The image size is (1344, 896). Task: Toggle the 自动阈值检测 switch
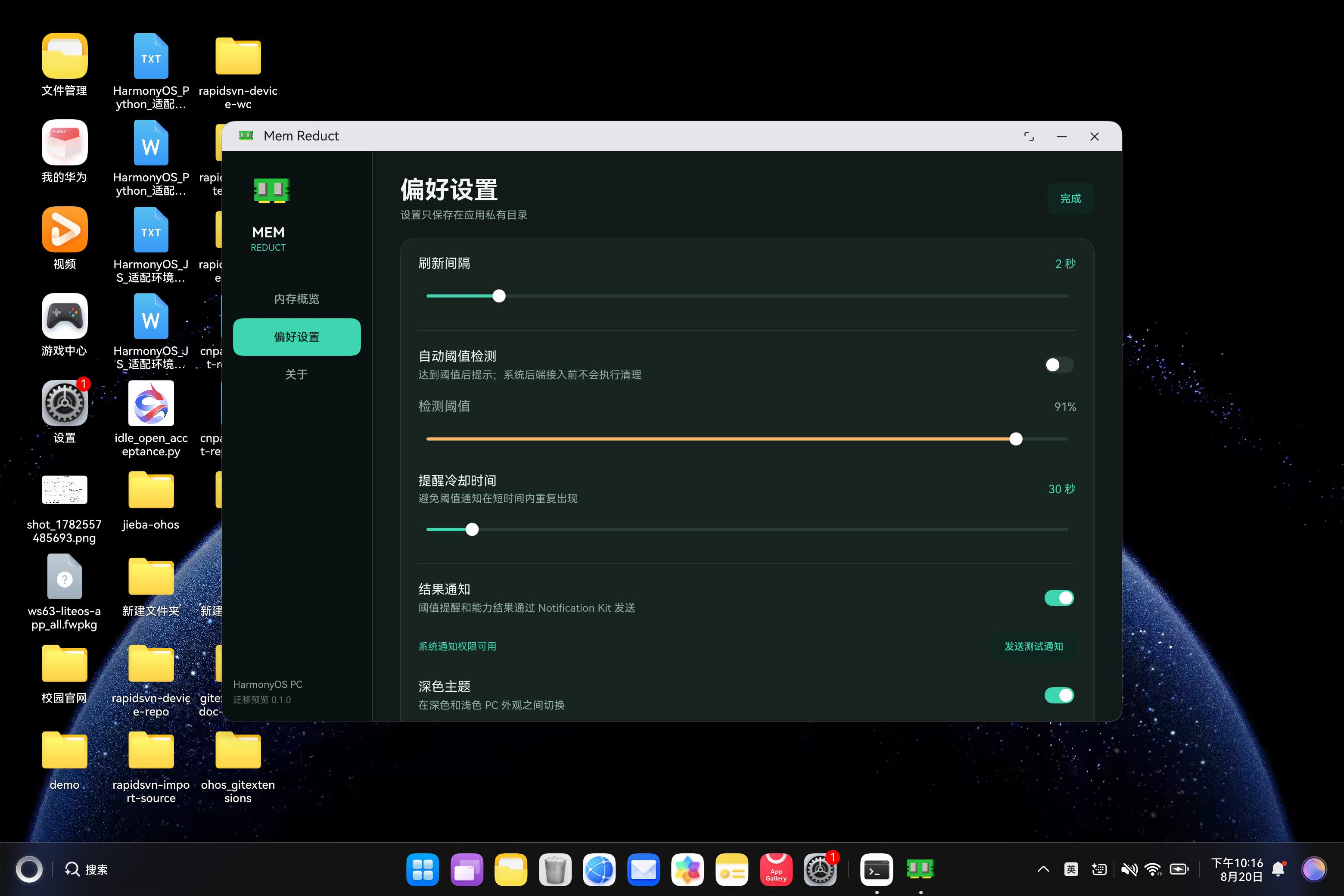tap(1059, 365)
